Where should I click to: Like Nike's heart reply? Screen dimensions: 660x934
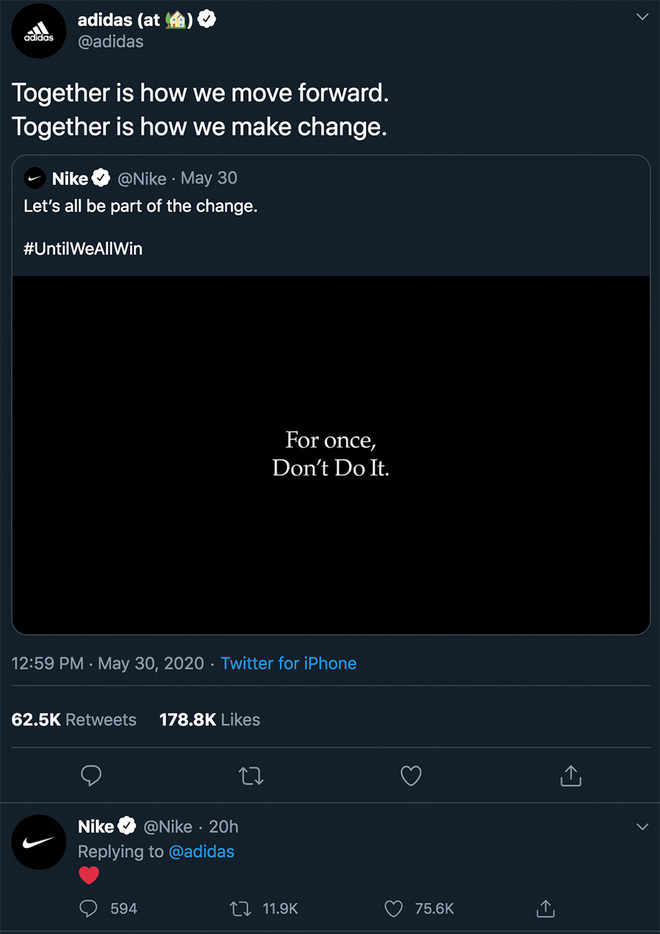pyautogui.click(x=394, y=908)
